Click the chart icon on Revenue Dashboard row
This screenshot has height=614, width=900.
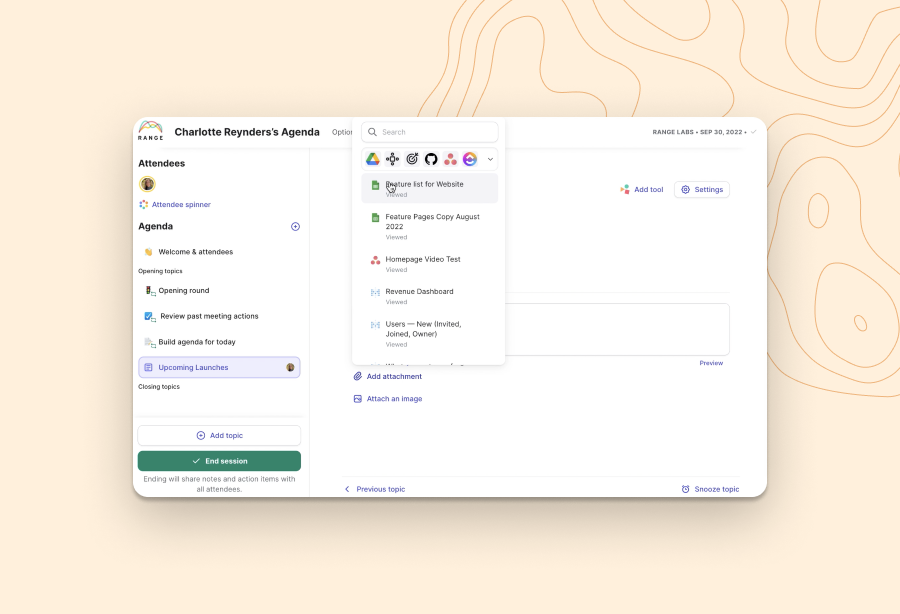point(375,293)
